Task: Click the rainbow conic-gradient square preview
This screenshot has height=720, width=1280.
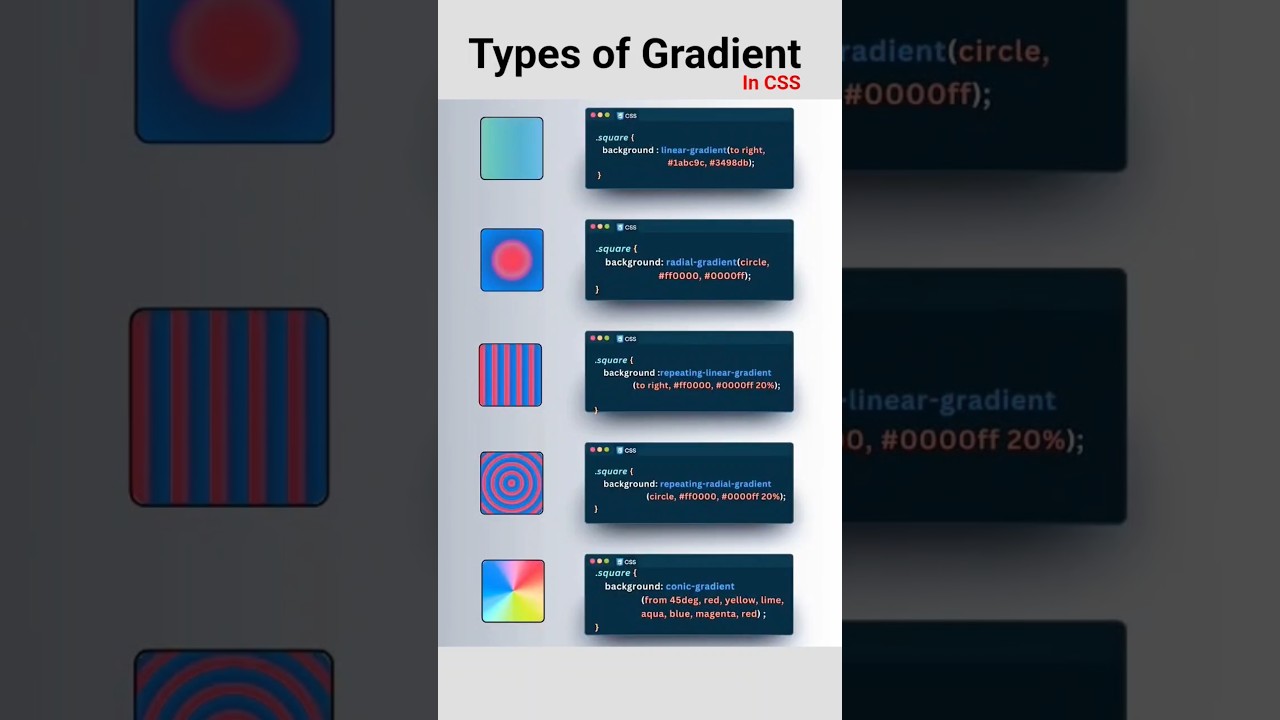Action: coord(513,591)
